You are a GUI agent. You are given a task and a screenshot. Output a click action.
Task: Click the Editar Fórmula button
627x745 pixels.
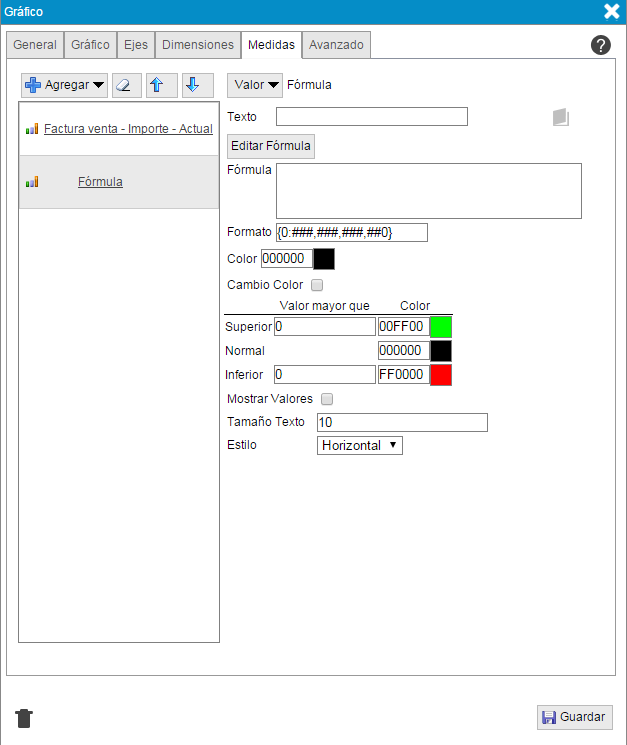pyautogui.click(x=271, y=146)
